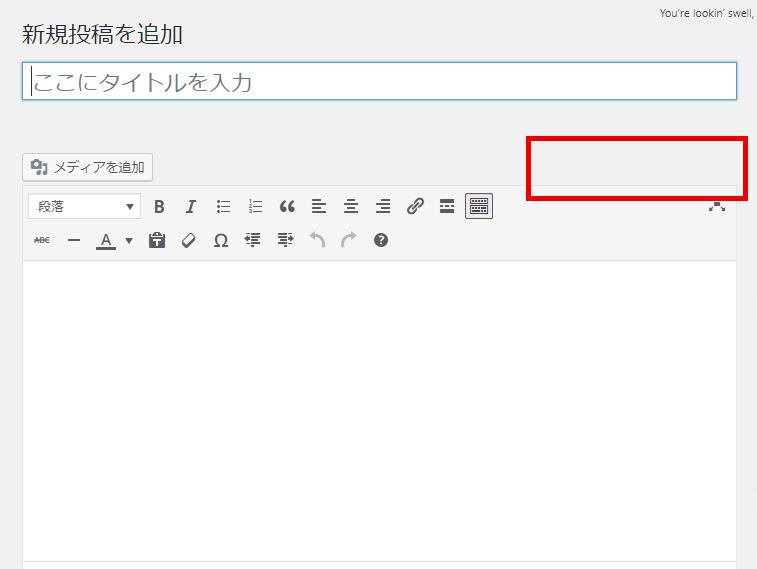Image resolution: width=757 pixels, height=569 pixels.
Task: Click the insert/edit link icon
Action: point(415,207)
